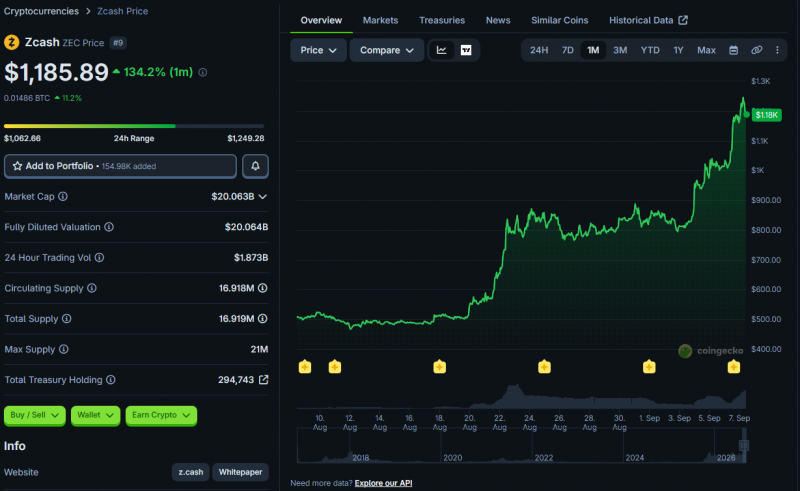Select the 3M time range
Image resolution: width=800 pixels, height=491 pixels.
coord(620,50)
